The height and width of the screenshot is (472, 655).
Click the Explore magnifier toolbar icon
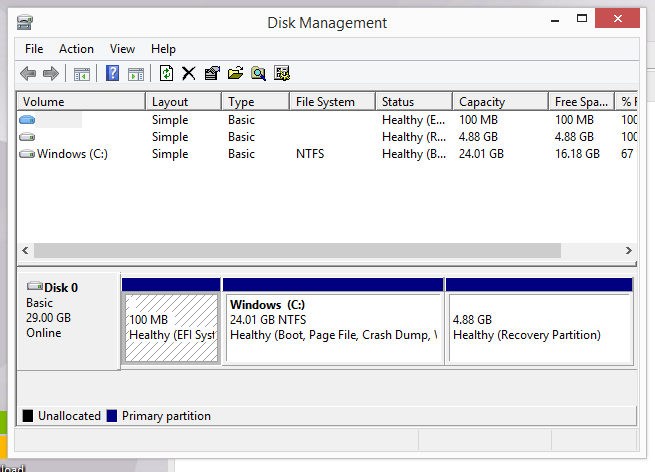[x=258, y=73]
